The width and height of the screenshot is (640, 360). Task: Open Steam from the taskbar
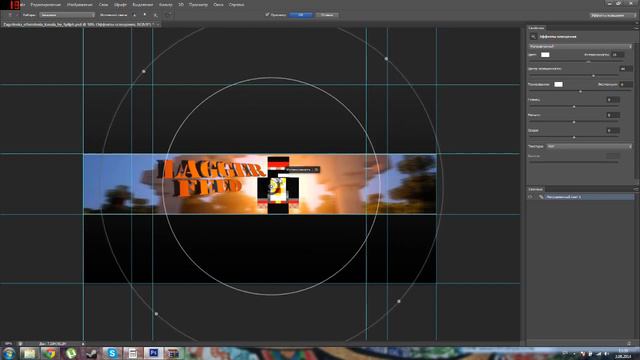91,353
